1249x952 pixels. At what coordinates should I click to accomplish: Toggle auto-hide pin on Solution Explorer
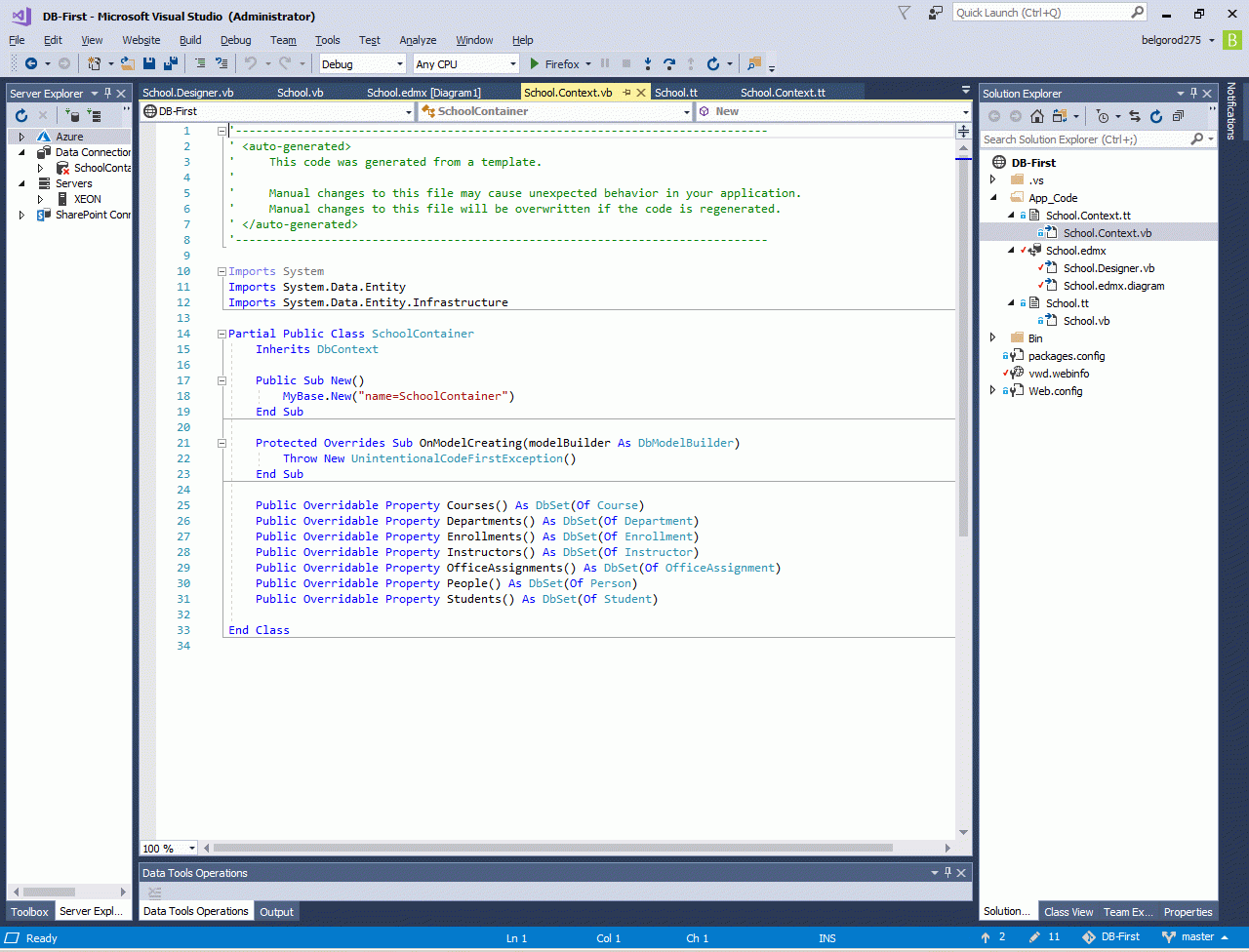click(1192, 94)
